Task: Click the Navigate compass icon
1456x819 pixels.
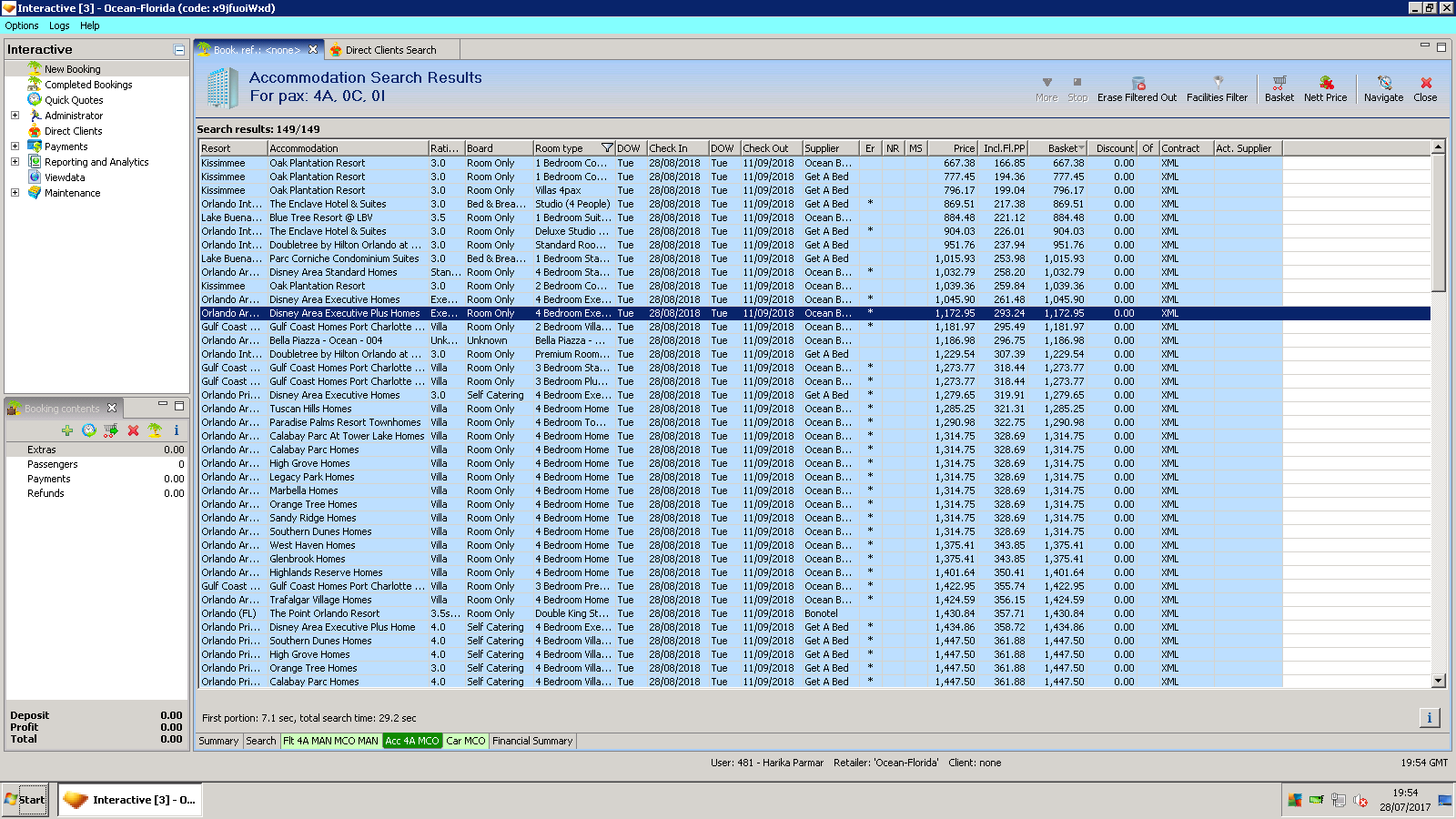Action: (1383, 83)
